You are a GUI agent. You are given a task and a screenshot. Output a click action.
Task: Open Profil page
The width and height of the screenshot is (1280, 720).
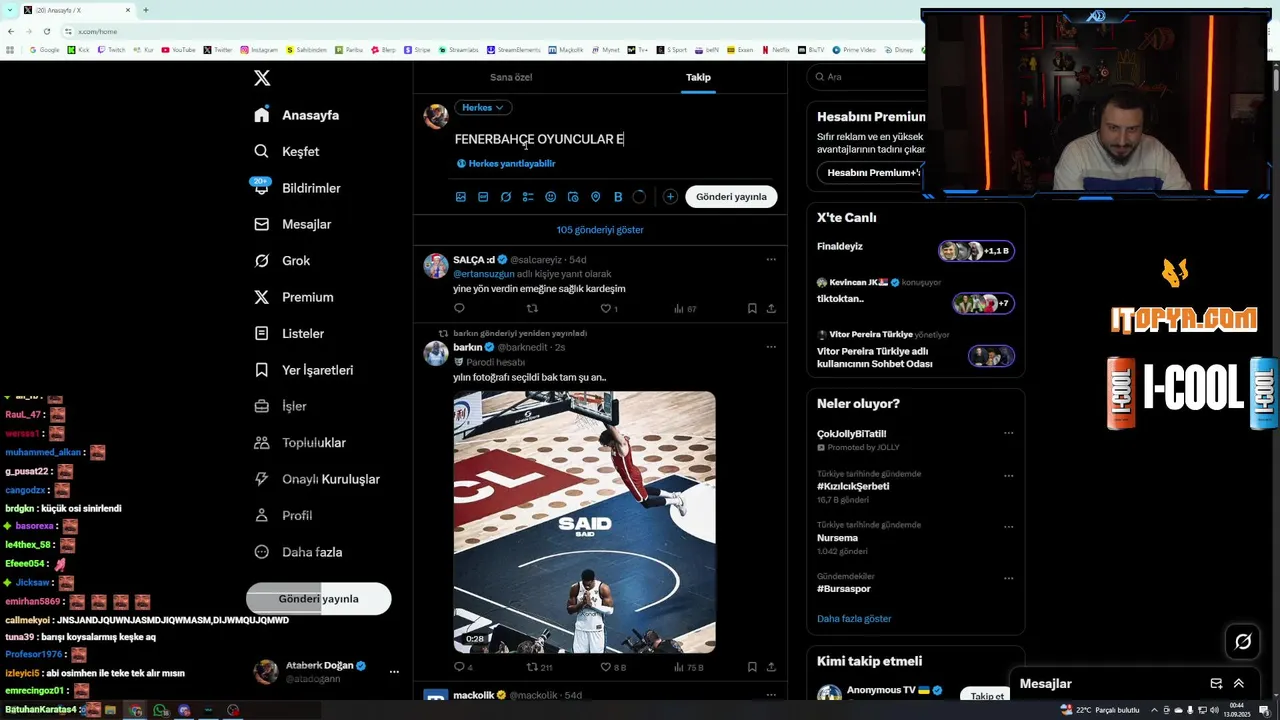tap(283, 515)
